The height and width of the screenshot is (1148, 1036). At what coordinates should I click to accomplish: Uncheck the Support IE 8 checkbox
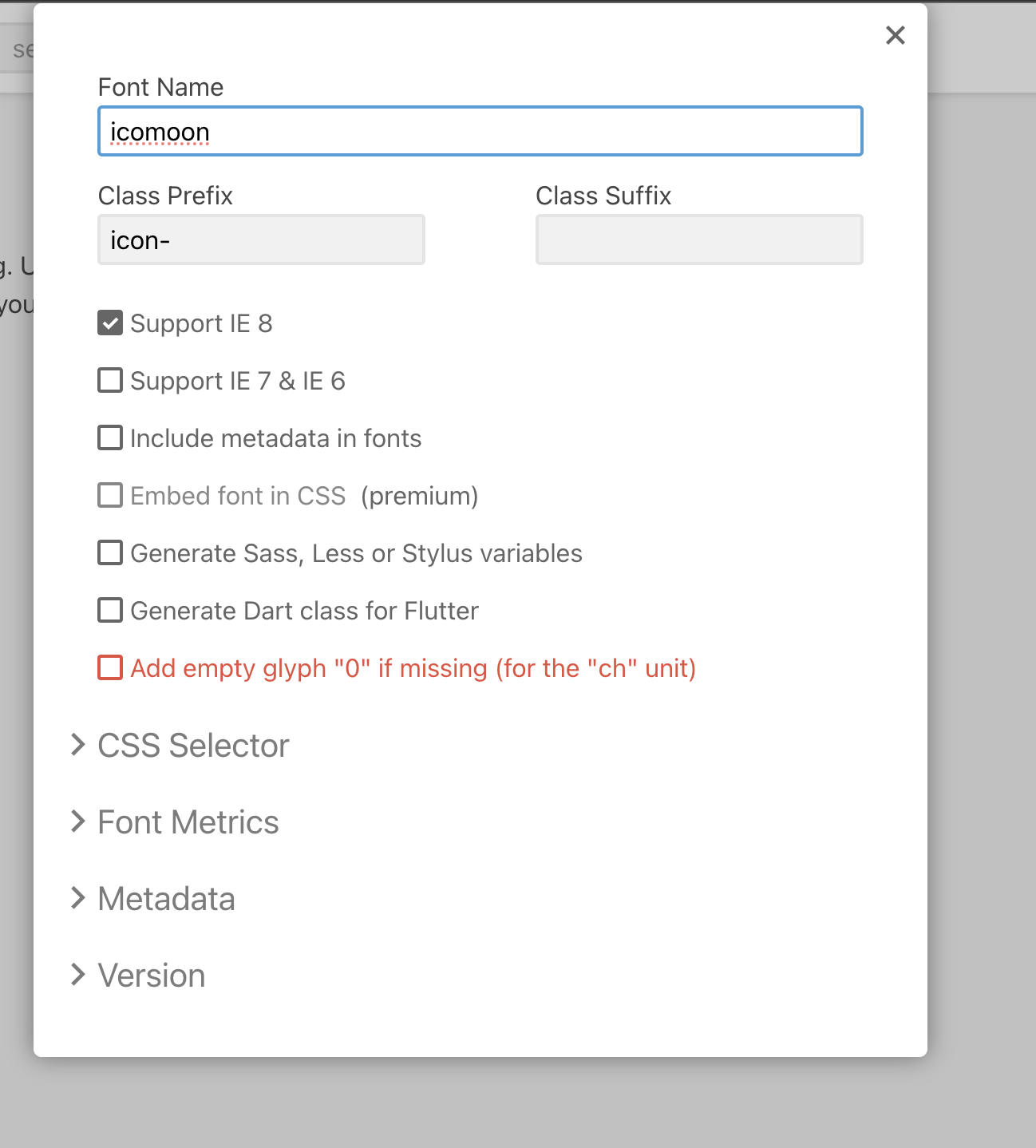pyautogui.click(x=110, y=323)
